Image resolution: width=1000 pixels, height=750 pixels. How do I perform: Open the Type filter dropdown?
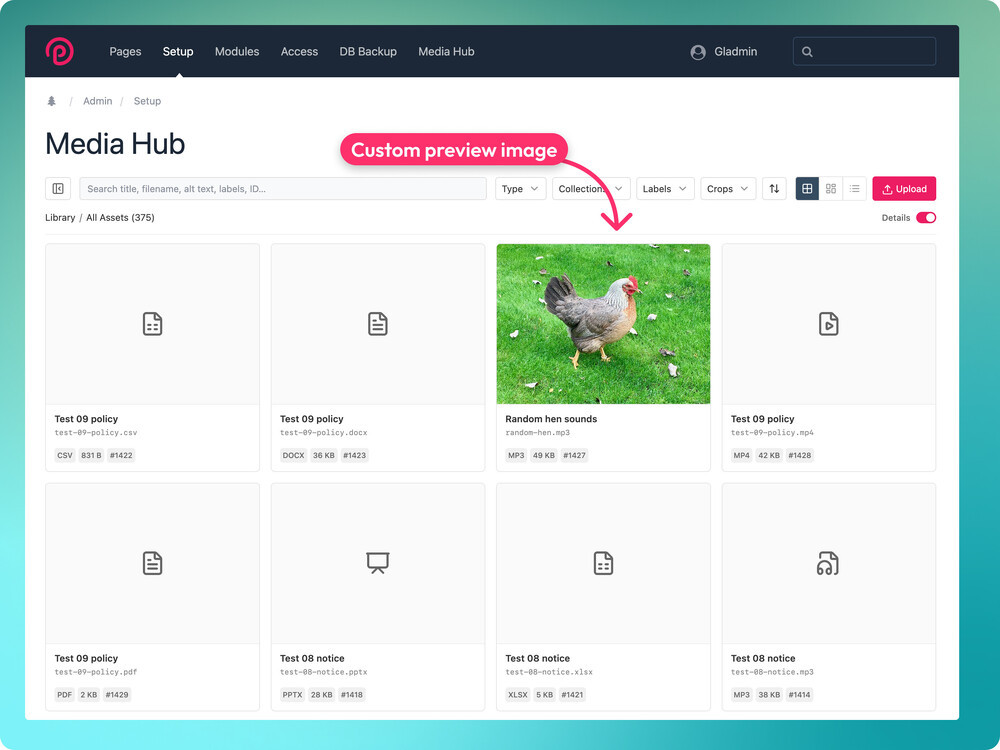(x=520, y=189)
